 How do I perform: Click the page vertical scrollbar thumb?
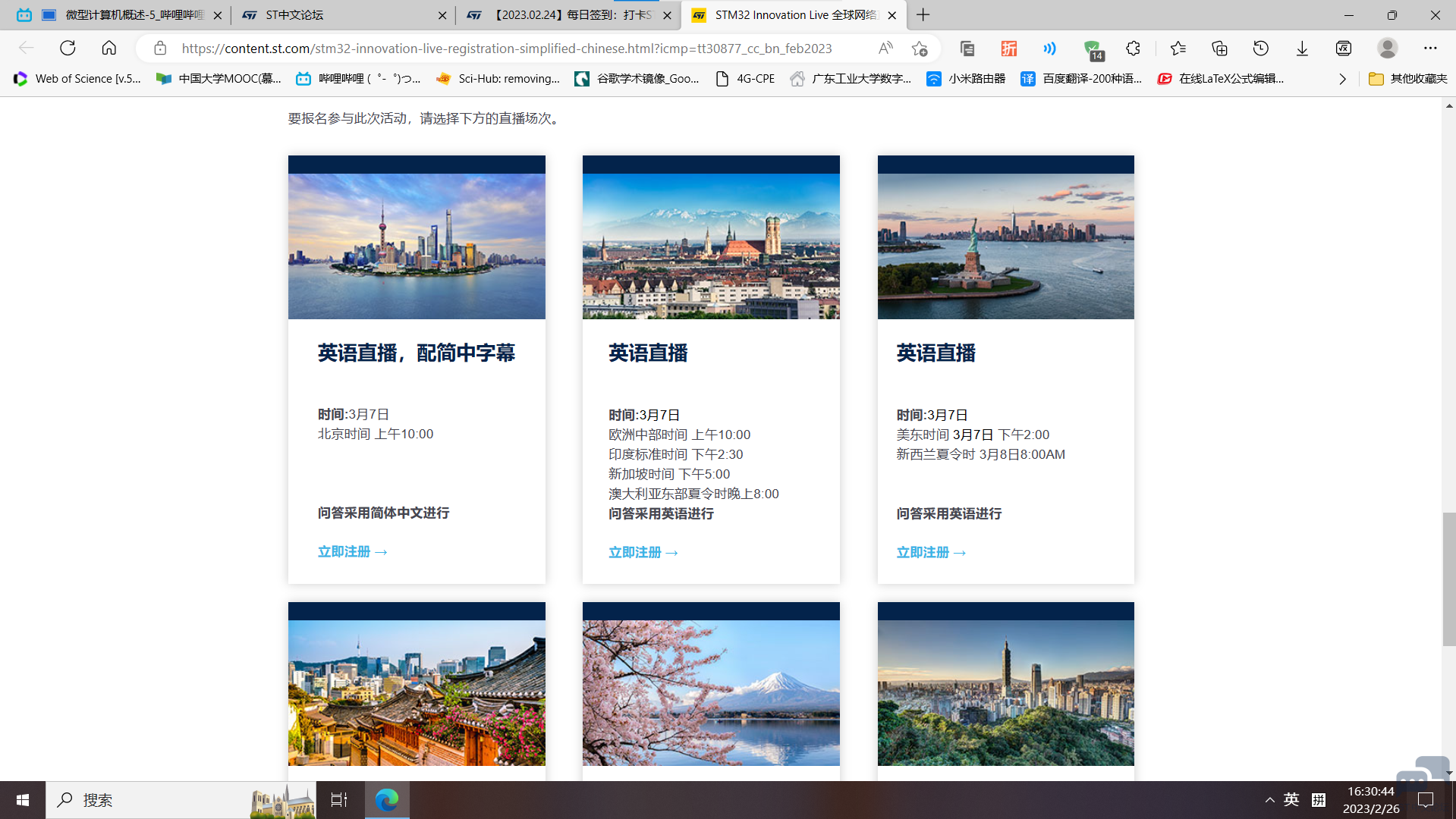coord(1448,579)
